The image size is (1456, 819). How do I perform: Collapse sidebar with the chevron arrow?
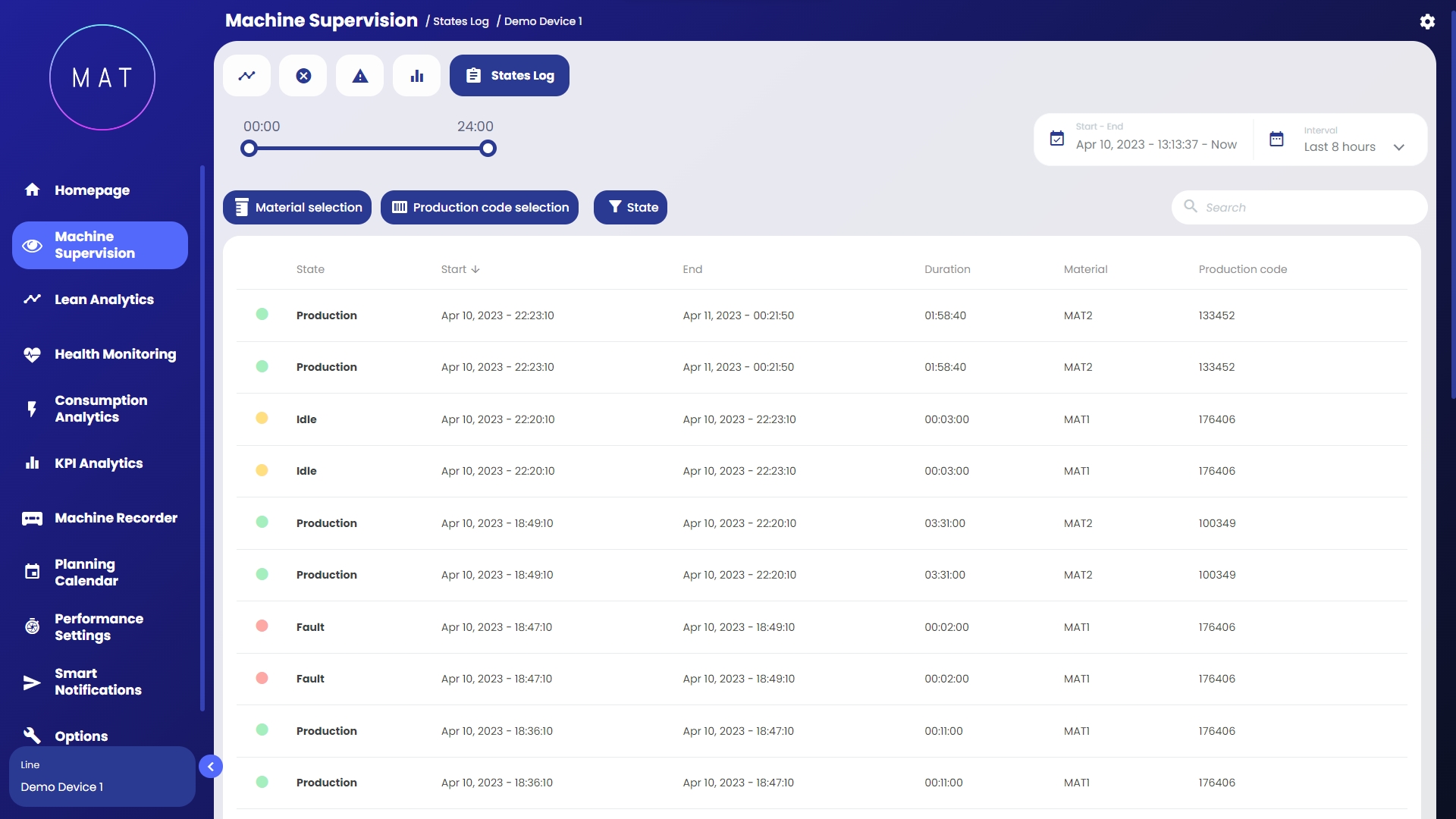pos(211,767)
